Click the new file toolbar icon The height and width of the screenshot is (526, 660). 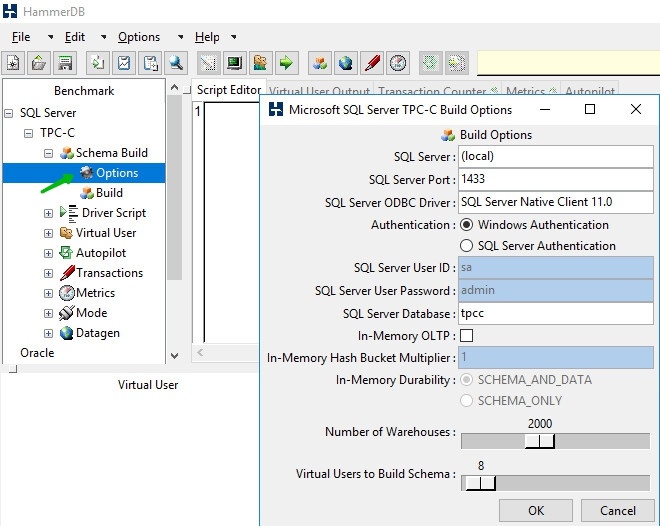click(x=13, y=63)
